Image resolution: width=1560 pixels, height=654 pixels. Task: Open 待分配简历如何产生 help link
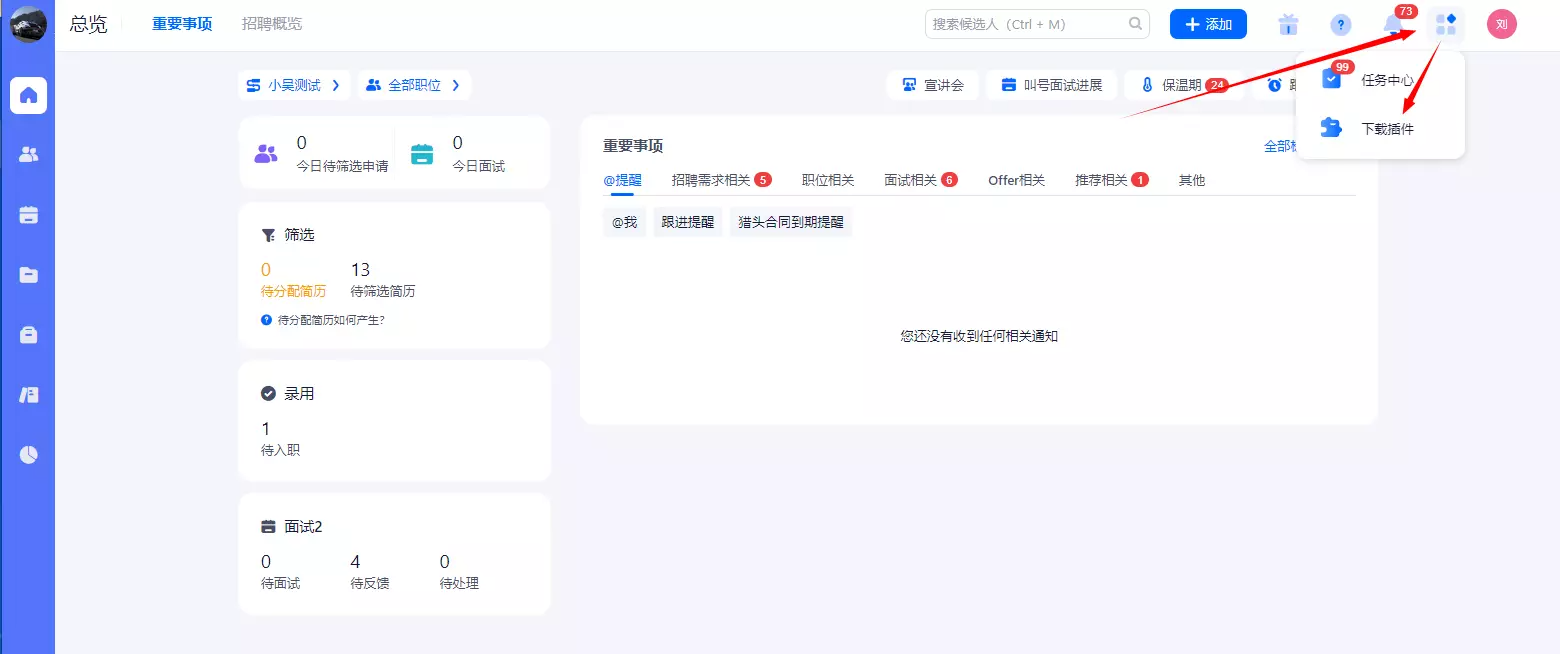click(323, 320)
